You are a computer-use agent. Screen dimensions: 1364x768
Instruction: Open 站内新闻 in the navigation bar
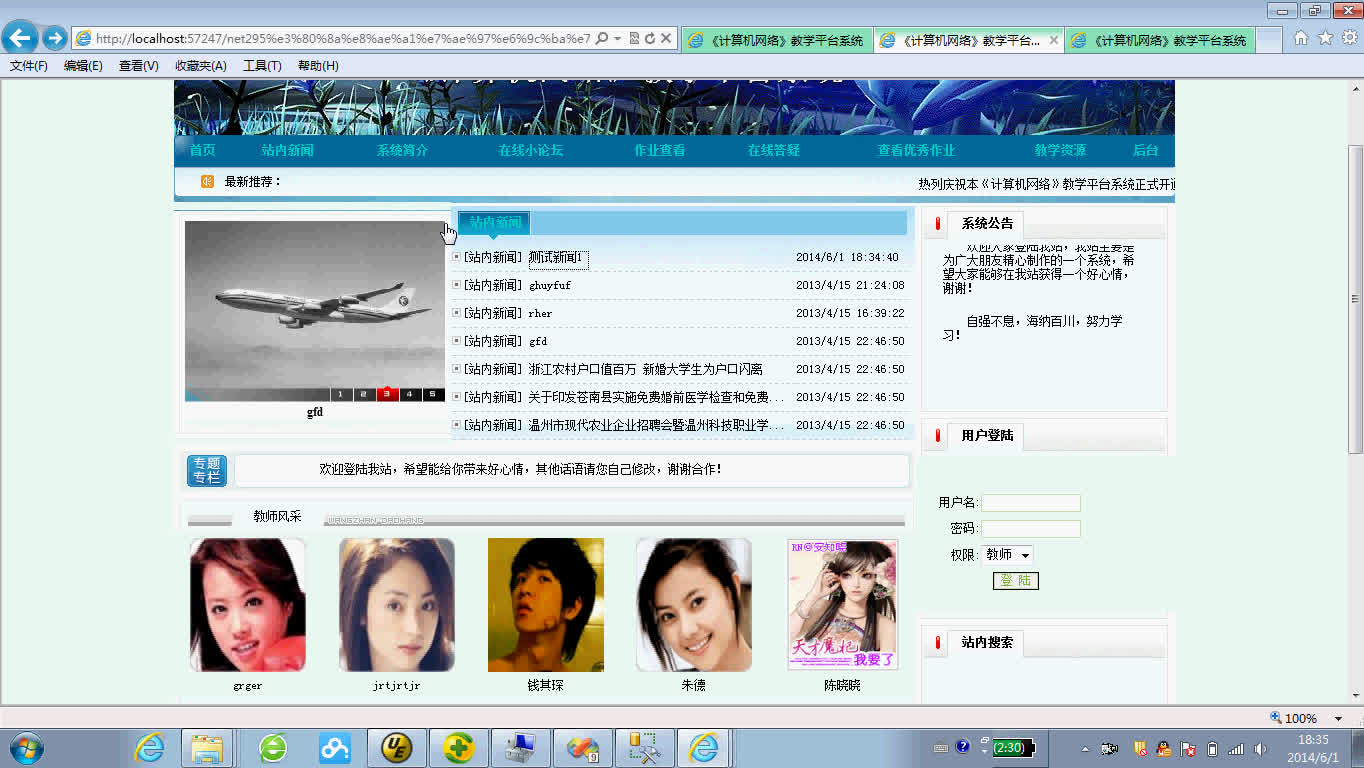pyautogui.click(x=288, y=151)
